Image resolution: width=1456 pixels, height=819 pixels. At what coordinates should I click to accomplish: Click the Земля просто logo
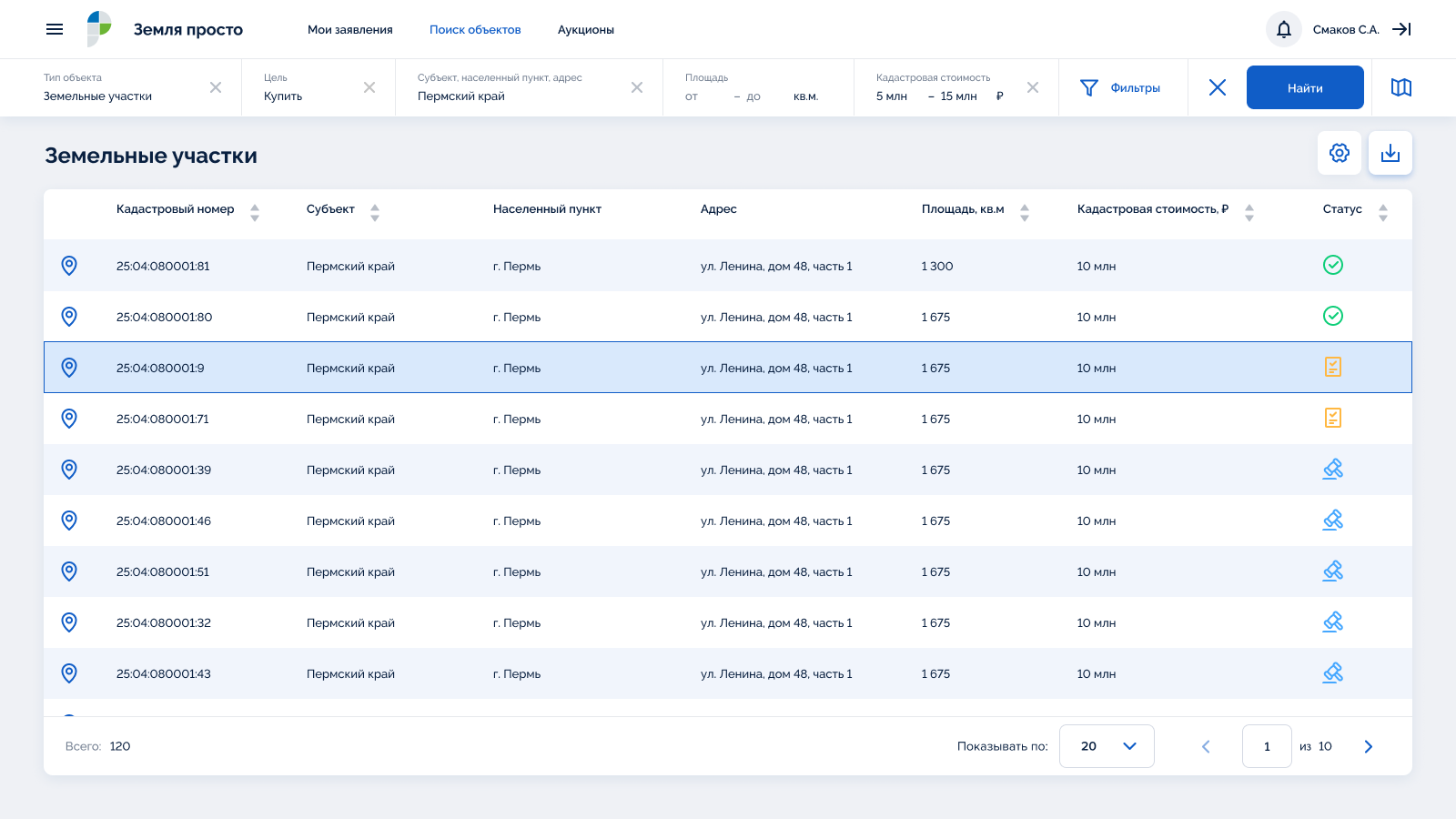coord(165,29)
